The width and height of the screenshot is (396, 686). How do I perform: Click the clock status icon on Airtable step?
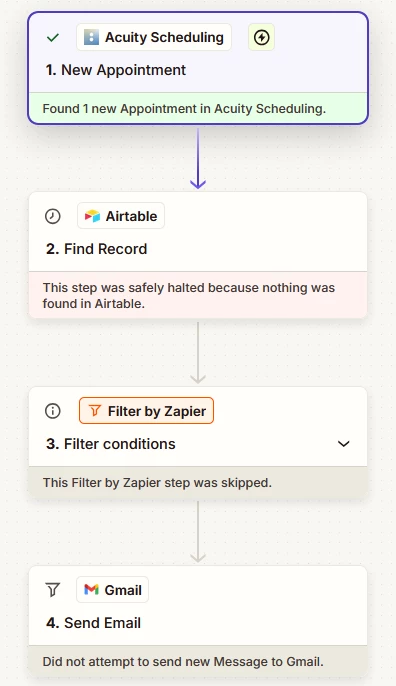53,216
